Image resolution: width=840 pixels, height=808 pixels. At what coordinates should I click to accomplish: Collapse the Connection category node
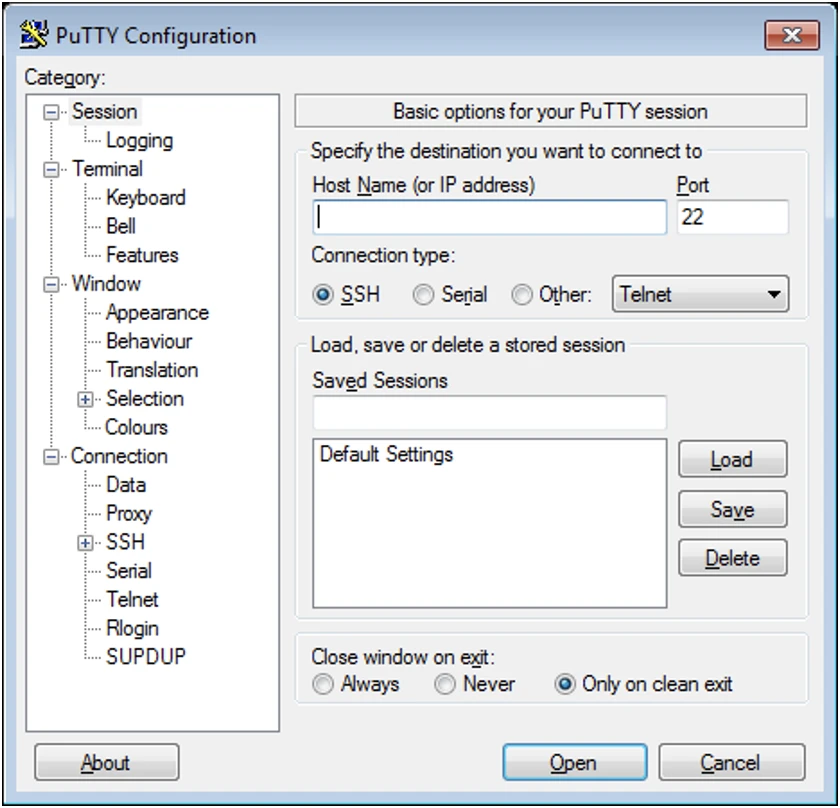51,457
